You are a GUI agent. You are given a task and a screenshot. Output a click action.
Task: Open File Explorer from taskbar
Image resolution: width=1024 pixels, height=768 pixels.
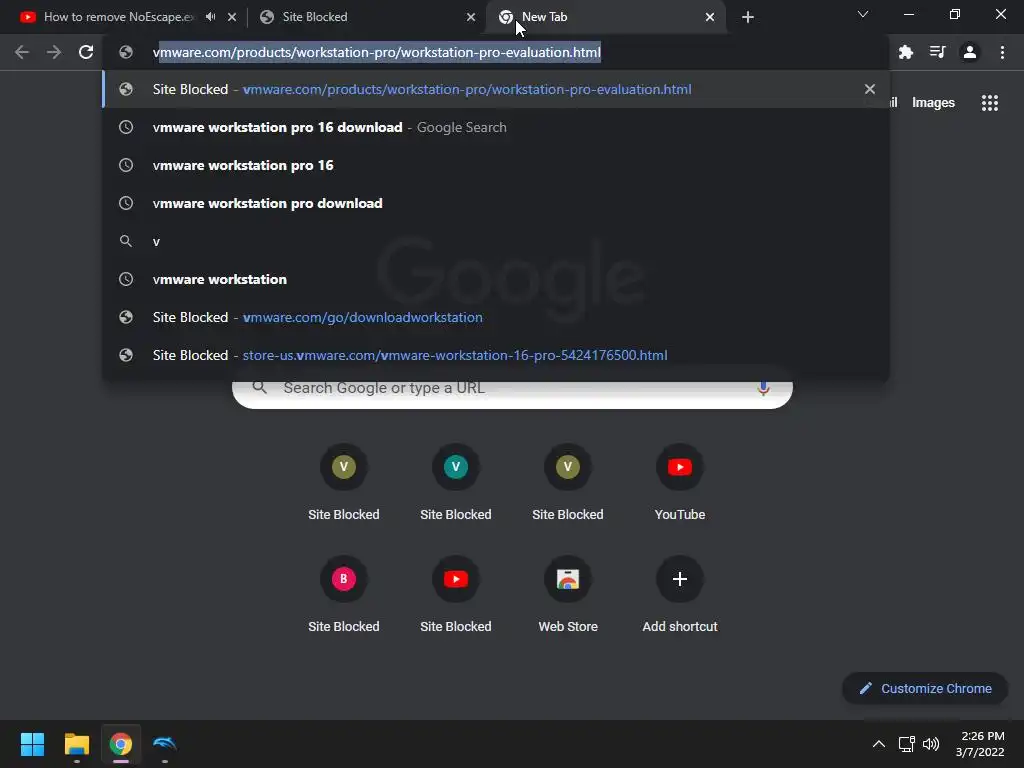[76, 744]
